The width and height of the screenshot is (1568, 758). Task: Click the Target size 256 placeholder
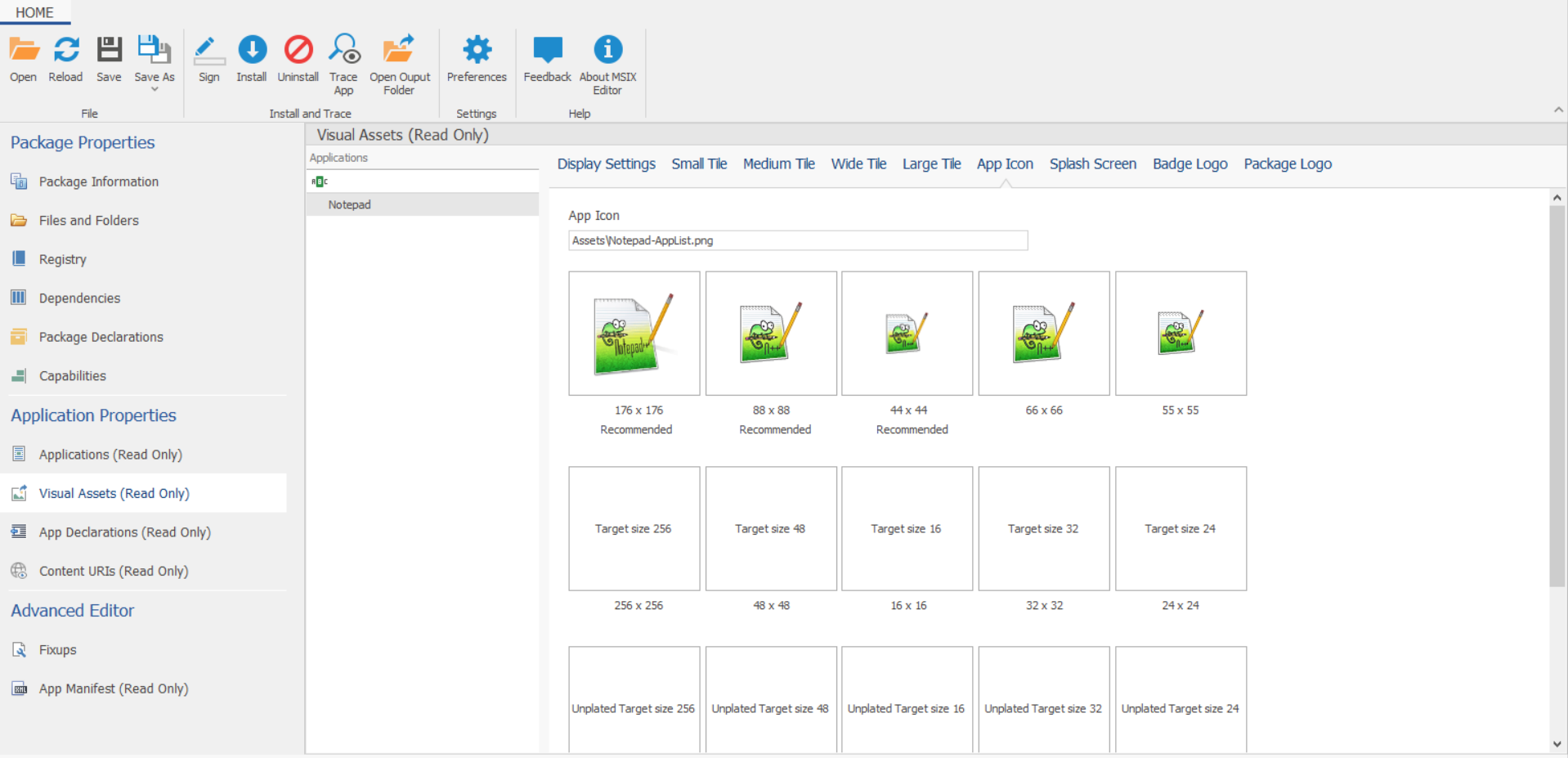coord(634,528)
